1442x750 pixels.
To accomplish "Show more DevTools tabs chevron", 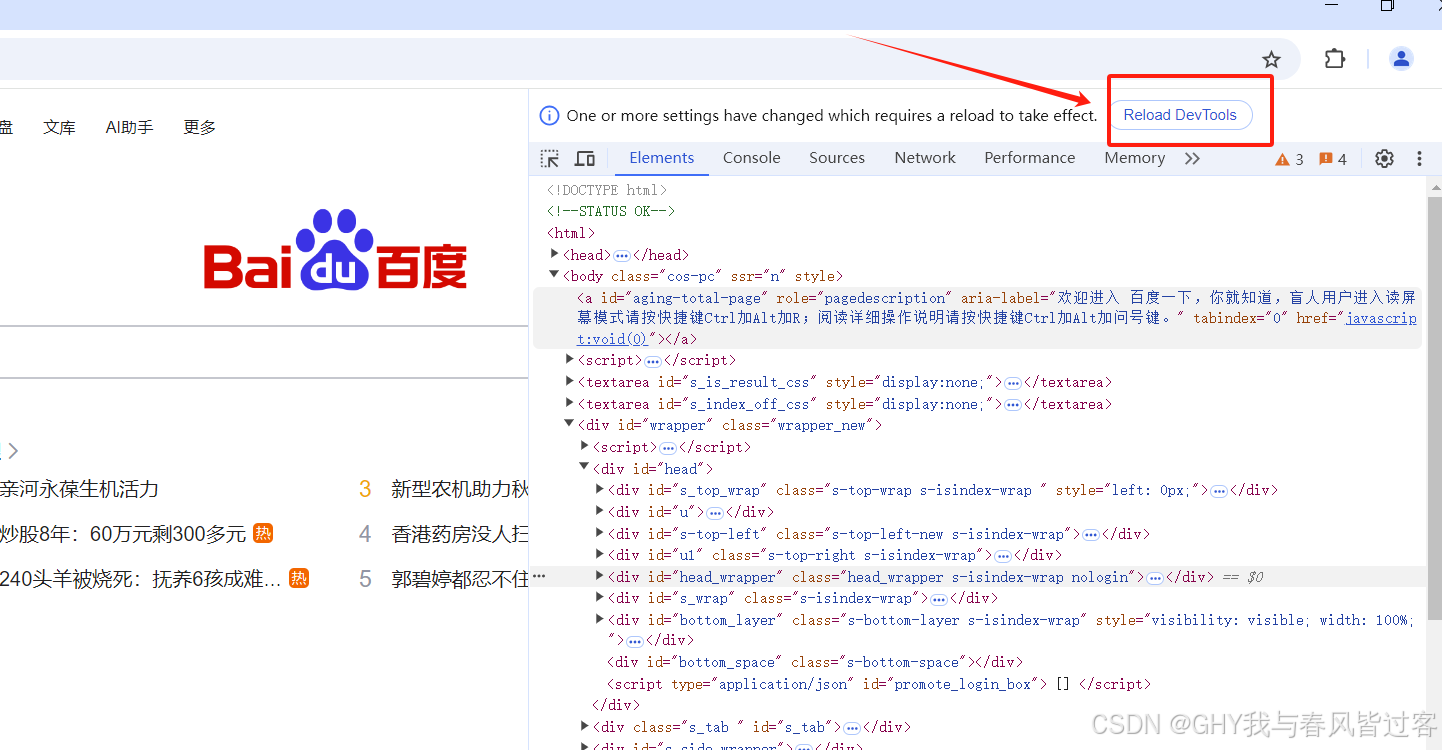I will [1192, 158].
